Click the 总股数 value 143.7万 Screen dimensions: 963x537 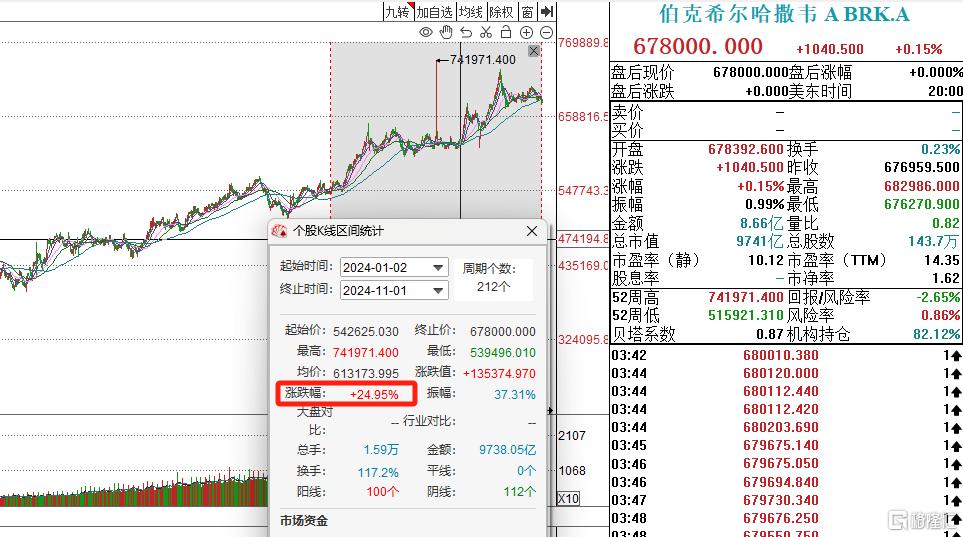934,241
